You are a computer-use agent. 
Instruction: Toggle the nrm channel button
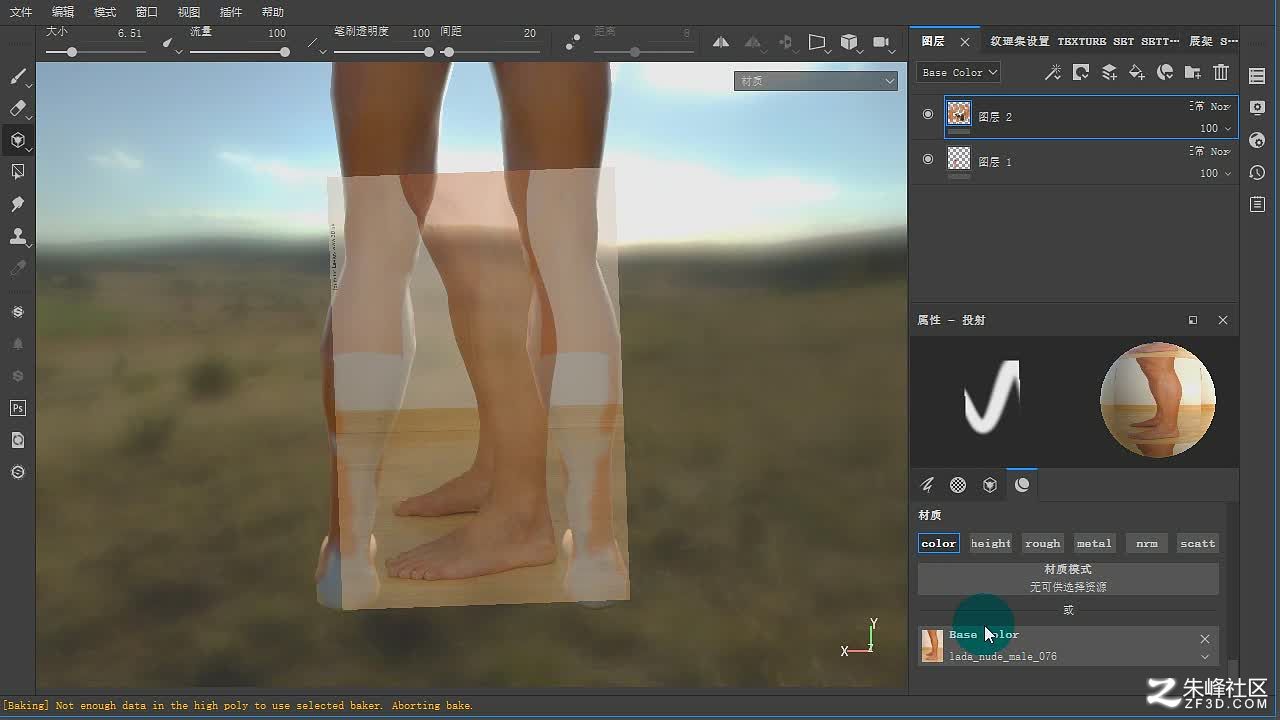pos(1147,543)
